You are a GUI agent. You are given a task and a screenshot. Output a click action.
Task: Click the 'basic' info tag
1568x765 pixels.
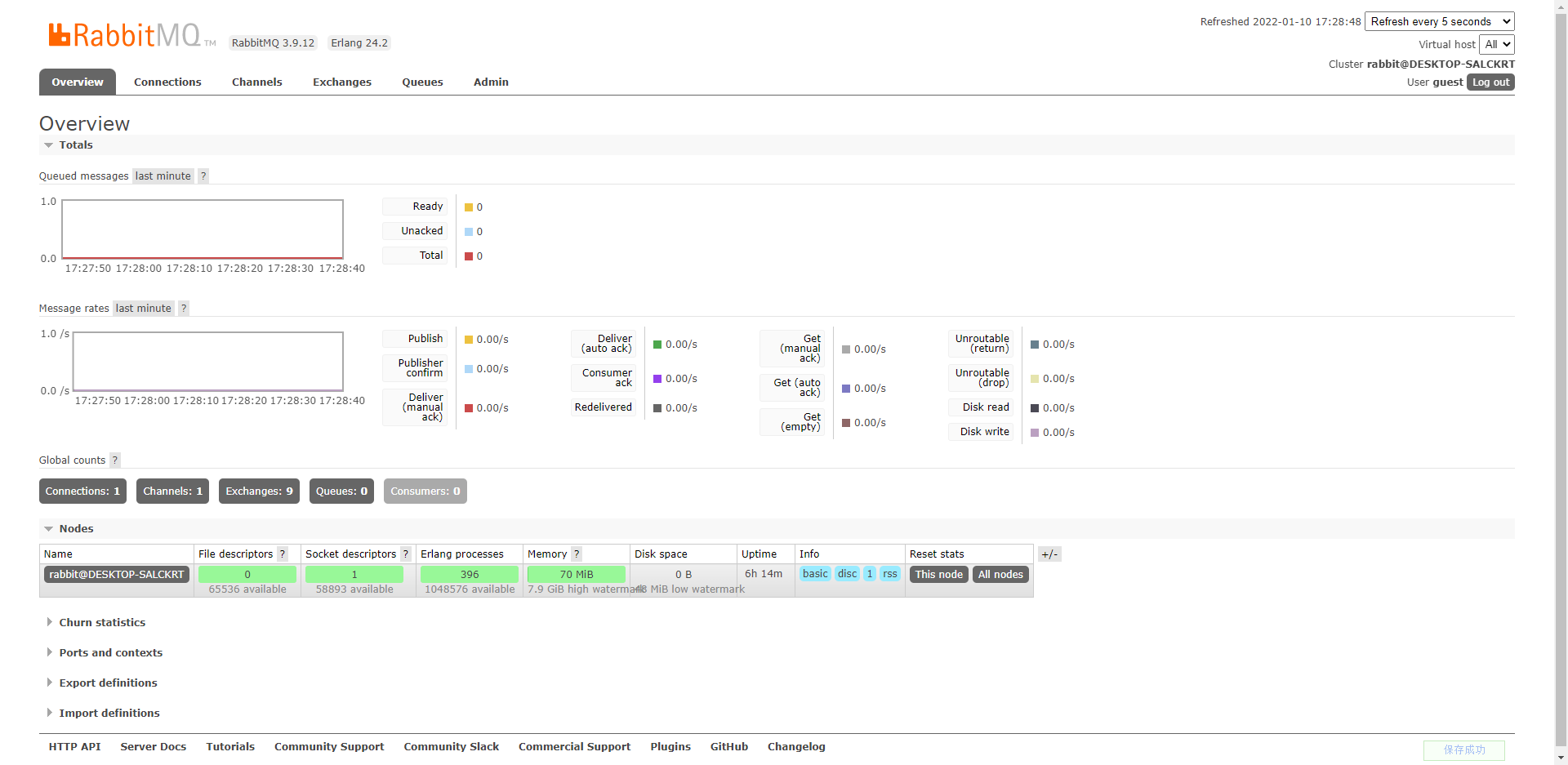tap(815, 574)
